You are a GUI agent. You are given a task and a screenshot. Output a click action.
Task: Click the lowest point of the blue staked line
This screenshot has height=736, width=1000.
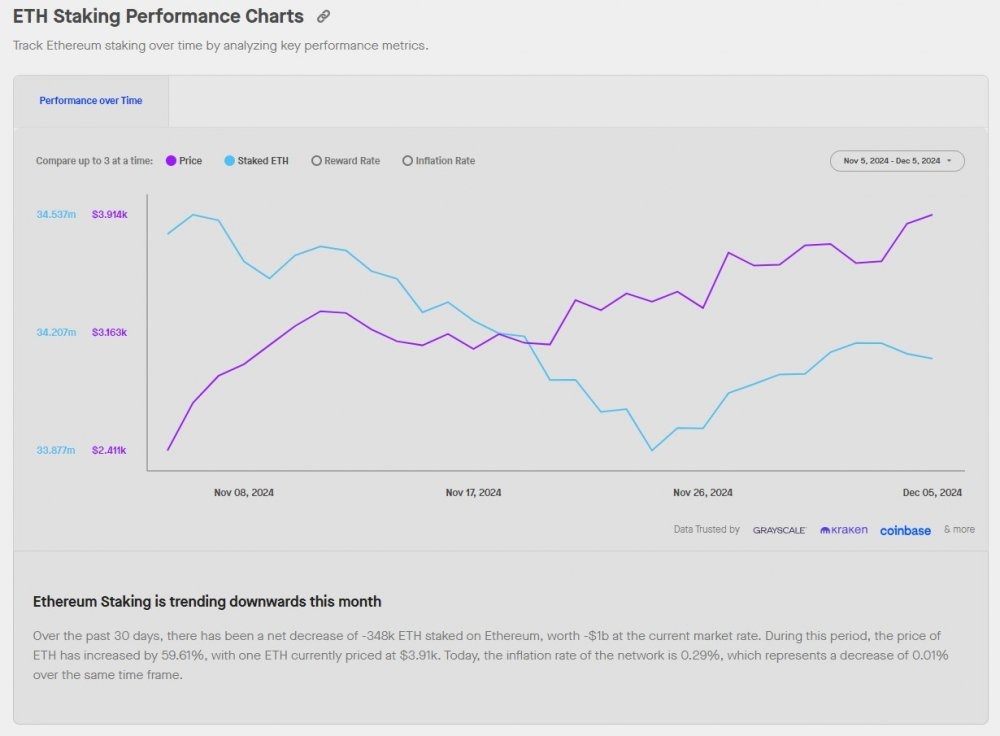coord(652,450)
